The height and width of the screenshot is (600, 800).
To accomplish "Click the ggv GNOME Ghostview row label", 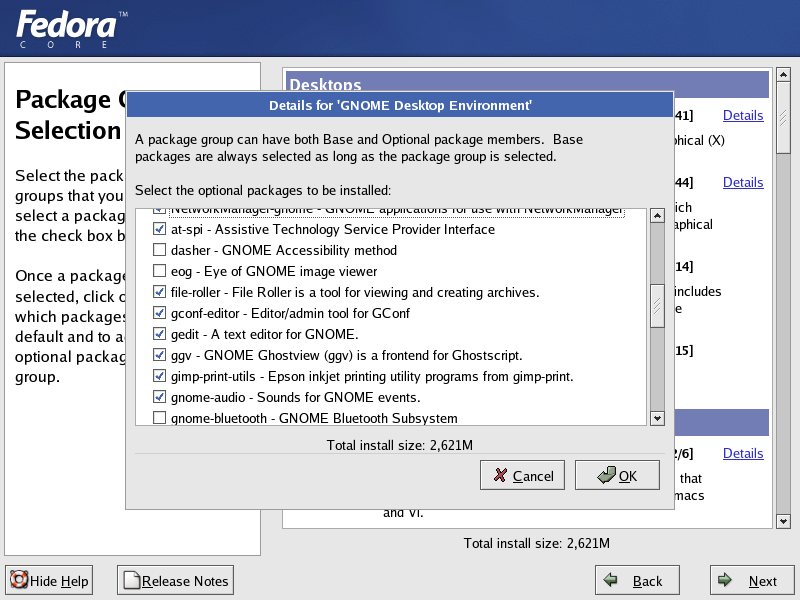I will (346, 355).
